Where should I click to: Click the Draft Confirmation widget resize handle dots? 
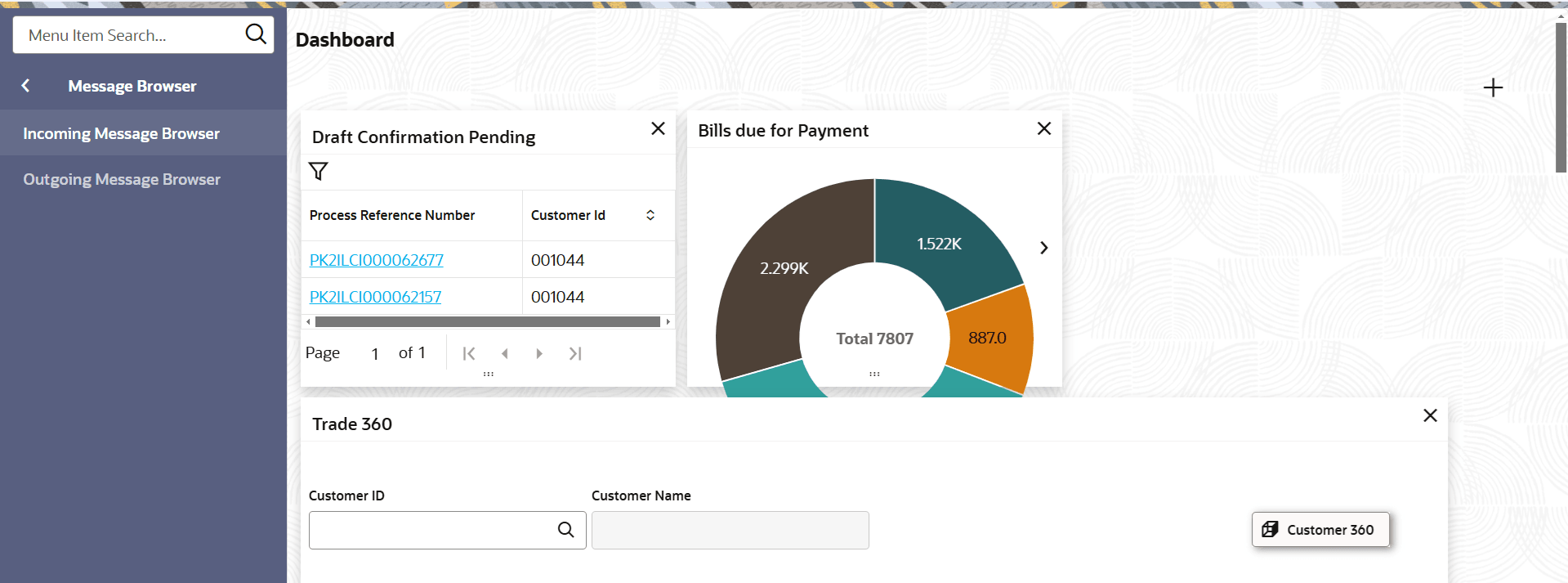pyautogui.click(x=489, y=374)
